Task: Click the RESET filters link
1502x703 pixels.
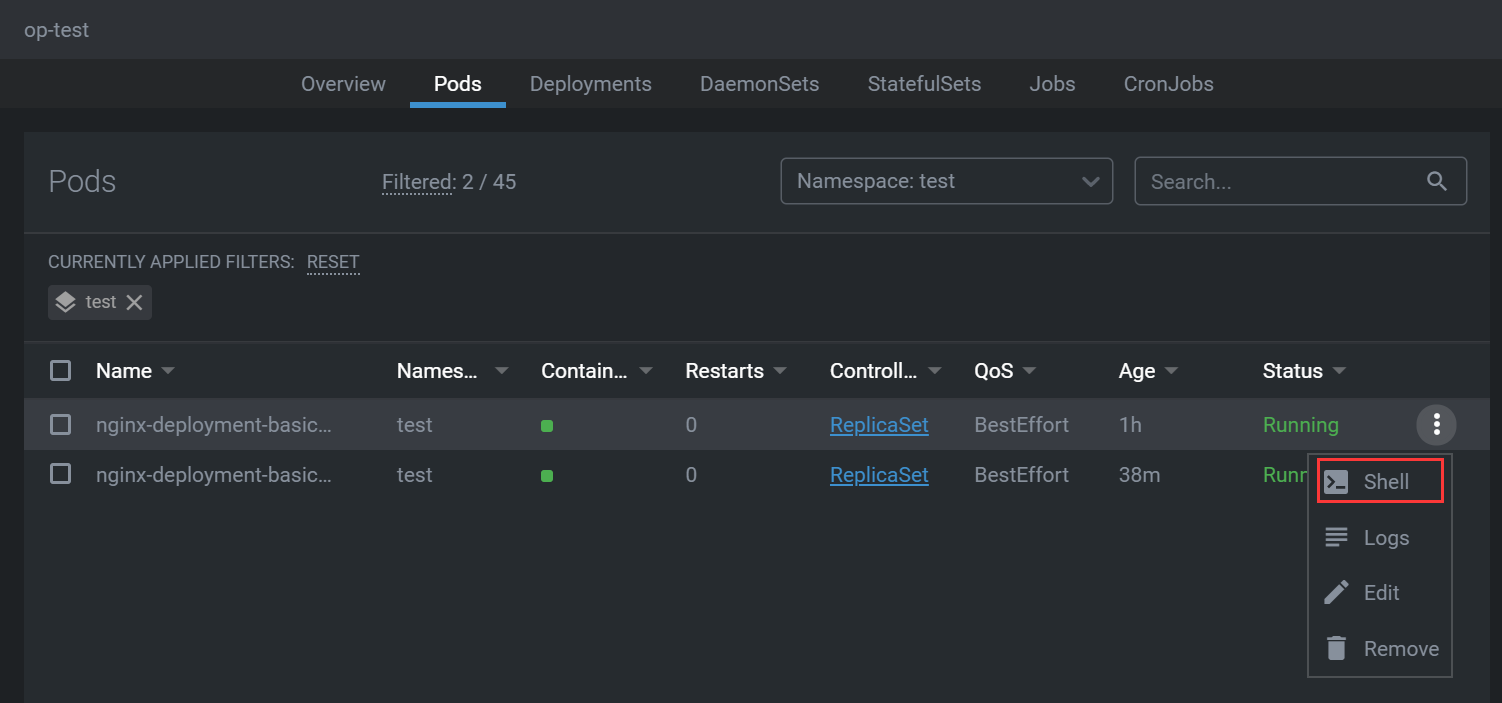Action: tap(333, 262)
